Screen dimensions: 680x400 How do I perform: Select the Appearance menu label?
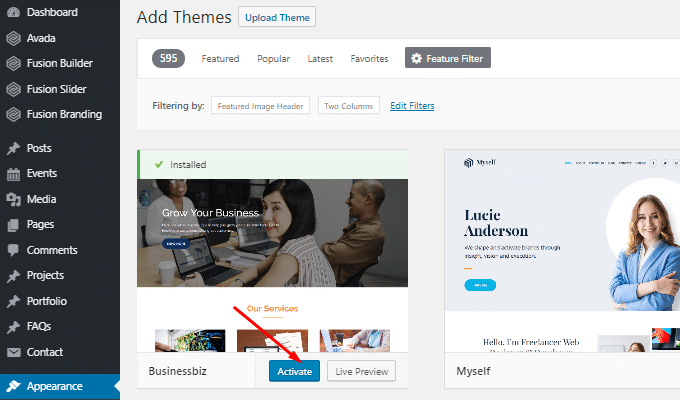coord(55,386)
